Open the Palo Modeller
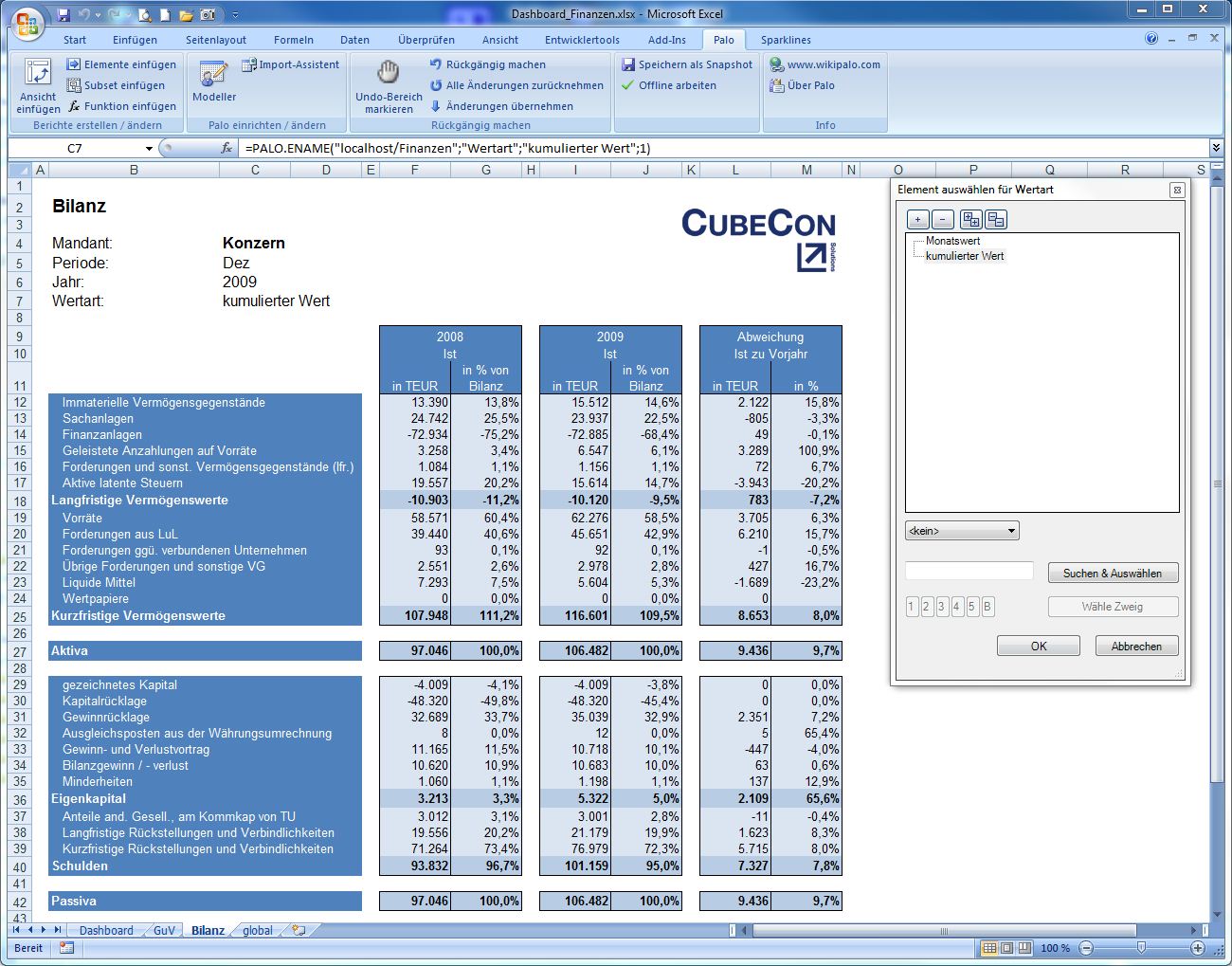The image size is (1232, 966). point(213,76)
